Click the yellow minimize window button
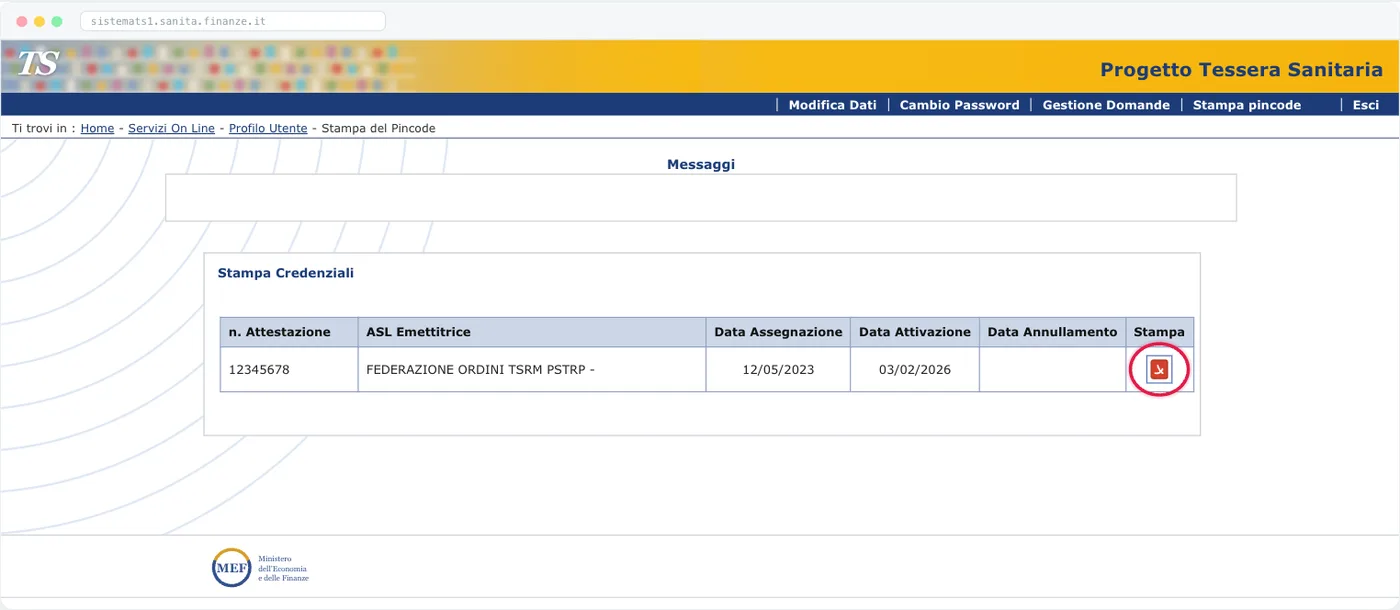The width and height of the screenshot is (1400, 610). pos(39,21)
